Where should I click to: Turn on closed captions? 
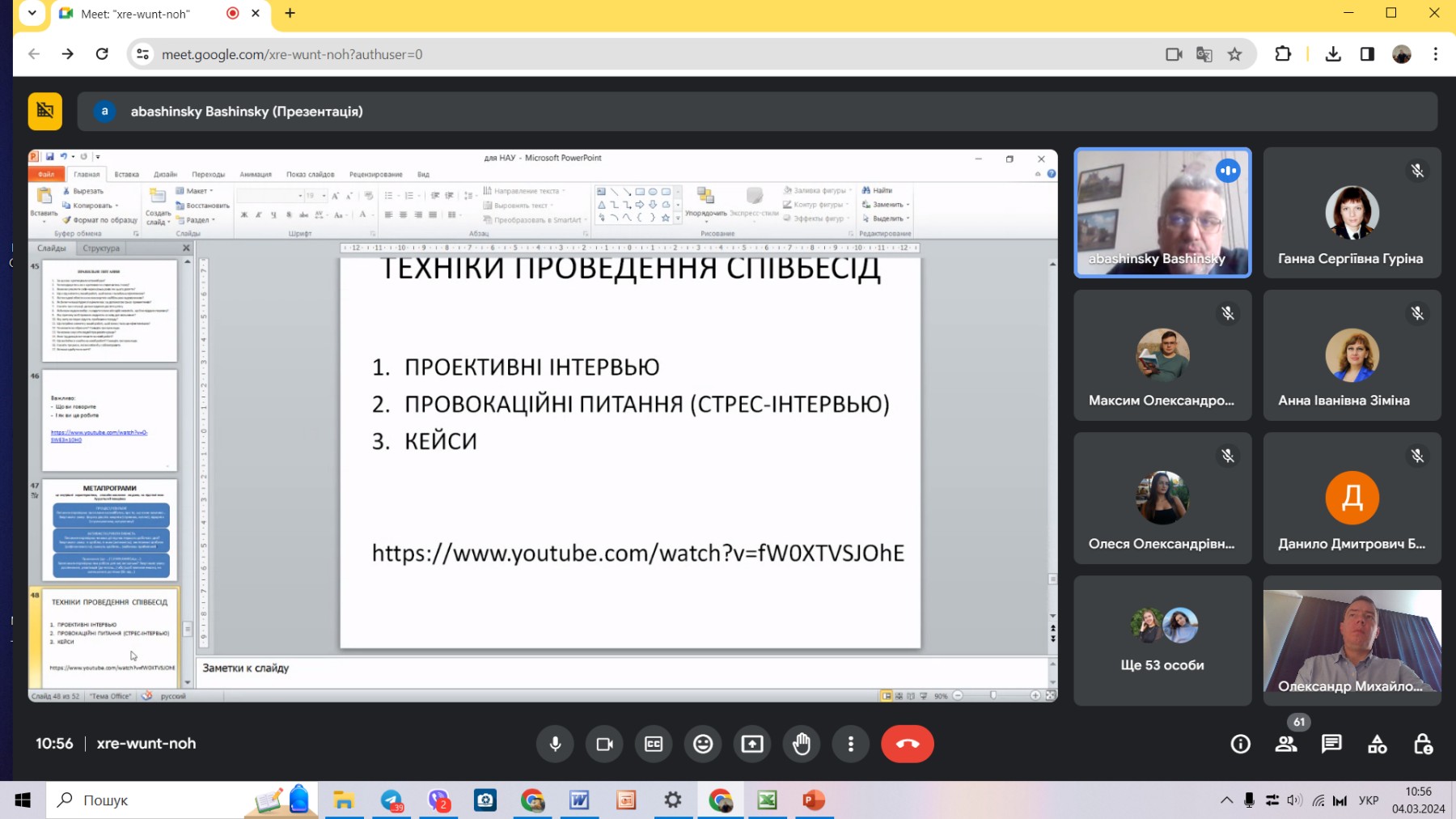point(654,744)
